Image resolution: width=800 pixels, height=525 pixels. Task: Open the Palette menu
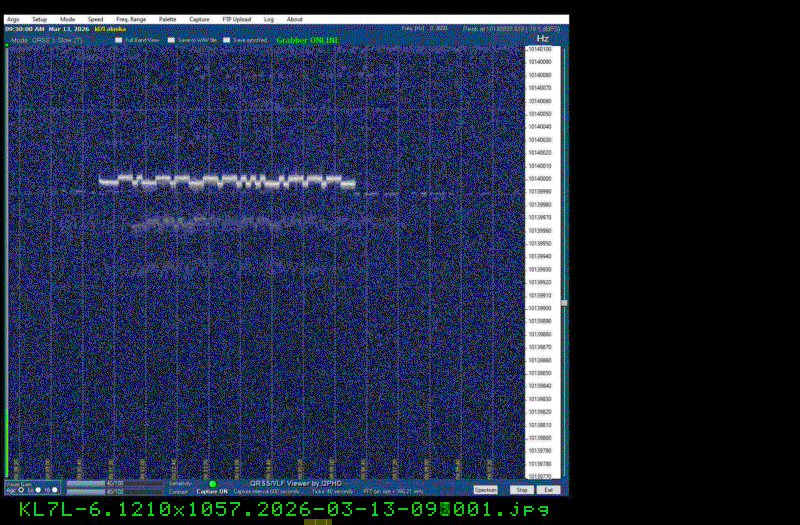[x=168, y=19]
